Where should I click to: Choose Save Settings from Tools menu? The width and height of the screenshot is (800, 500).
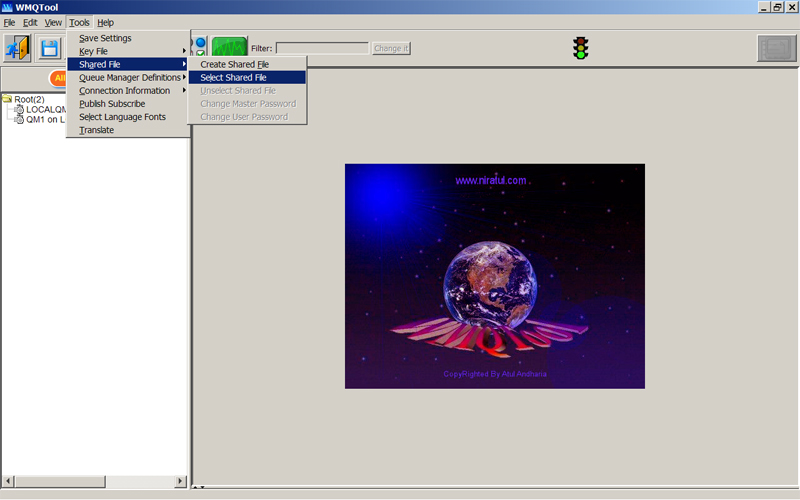pos(129,38)
